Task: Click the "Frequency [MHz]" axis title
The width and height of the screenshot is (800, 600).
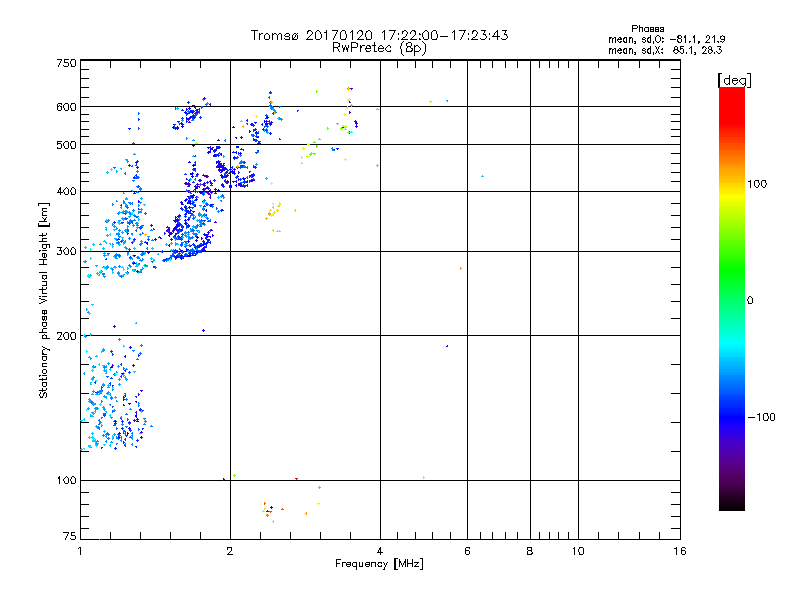Action: click(379, 564)
